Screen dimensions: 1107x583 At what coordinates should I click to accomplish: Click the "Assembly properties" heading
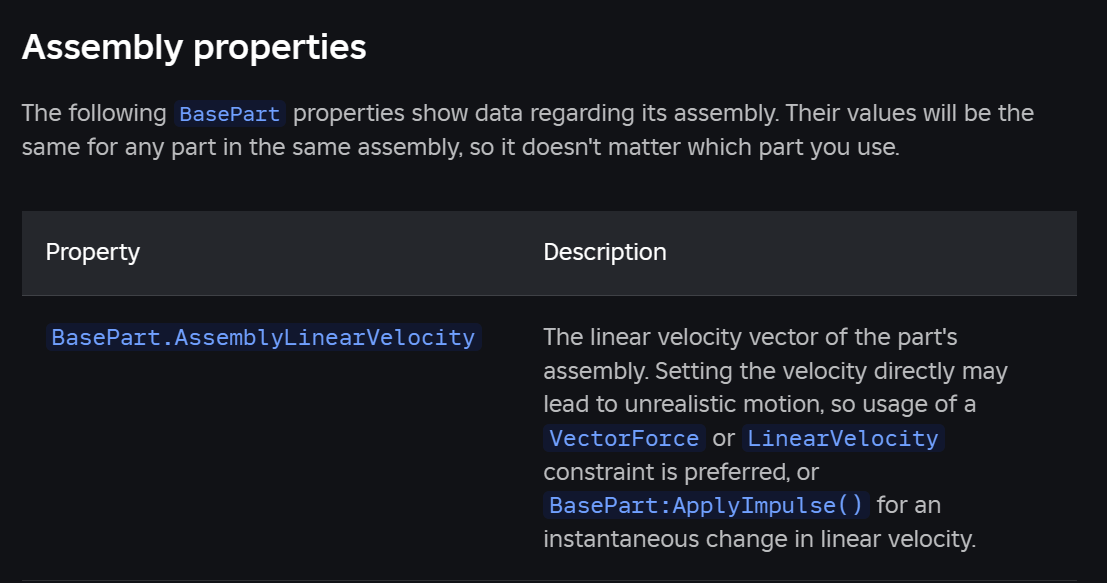(194, 47)
